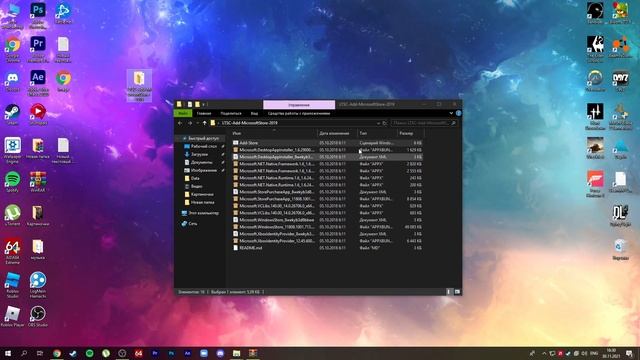This screenshot has width=640, height=360.
Task: Sort files by Type column header
Action: click(x=377, y=133)
